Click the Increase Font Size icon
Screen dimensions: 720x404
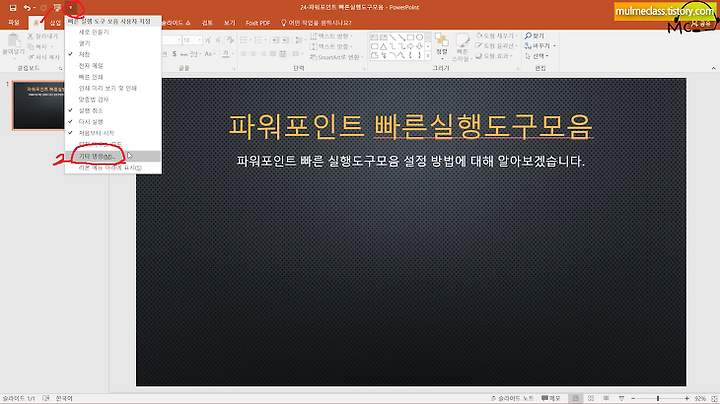pos(208,40)
